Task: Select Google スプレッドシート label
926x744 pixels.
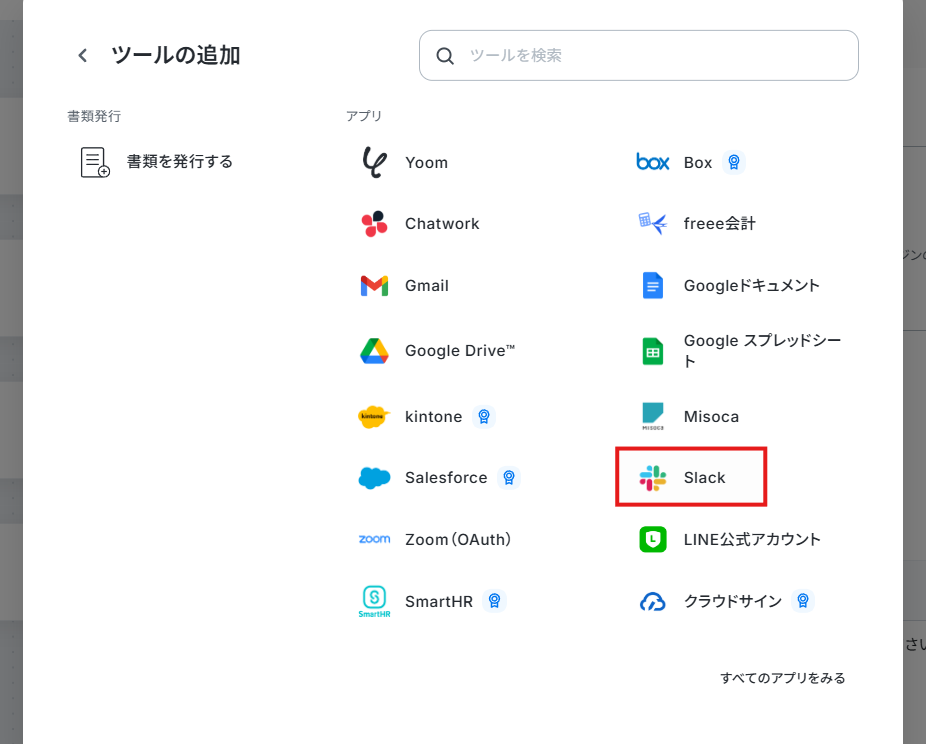Action: (762, 351)
